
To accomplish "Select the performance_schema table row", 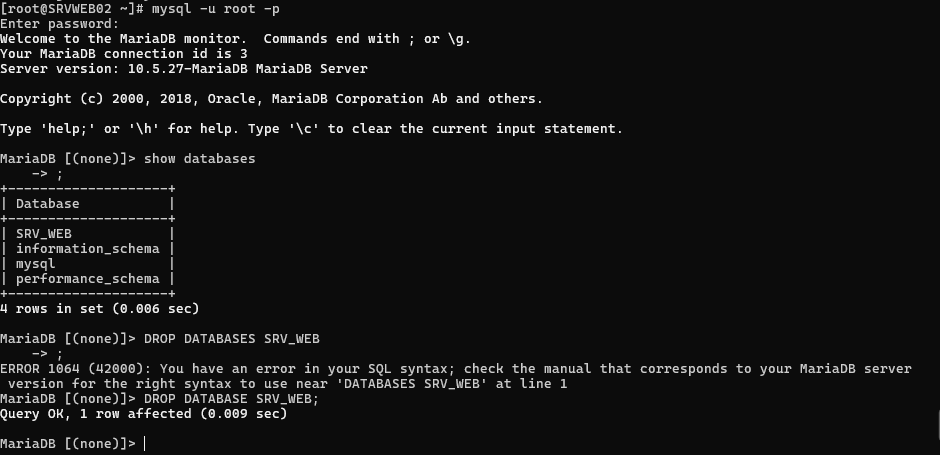I will (x=88, y=279).
